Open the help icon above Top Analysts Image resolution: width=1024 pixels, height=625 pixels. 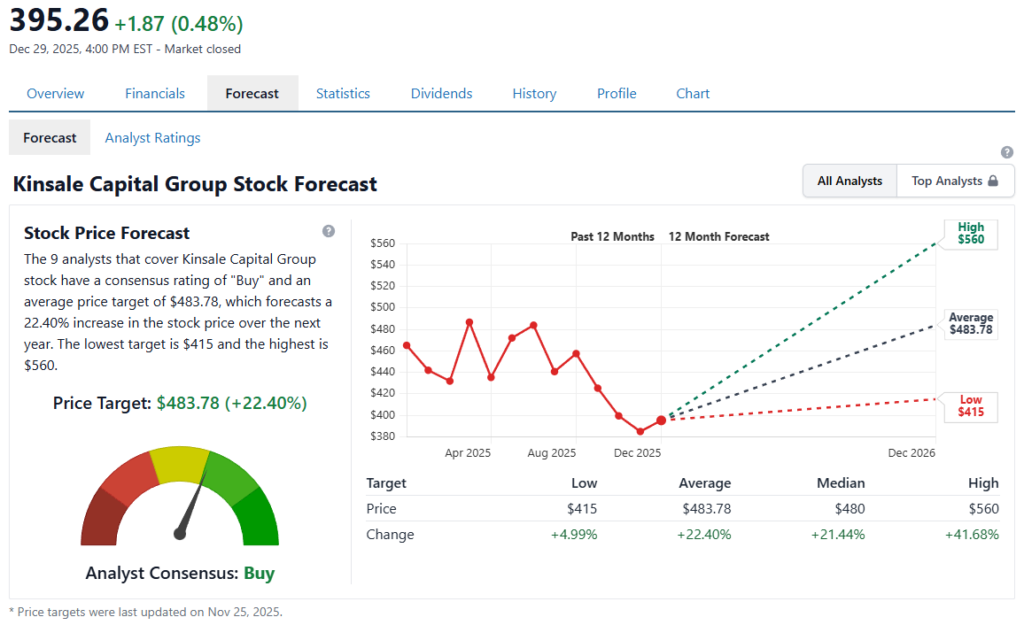[1006, 152]
